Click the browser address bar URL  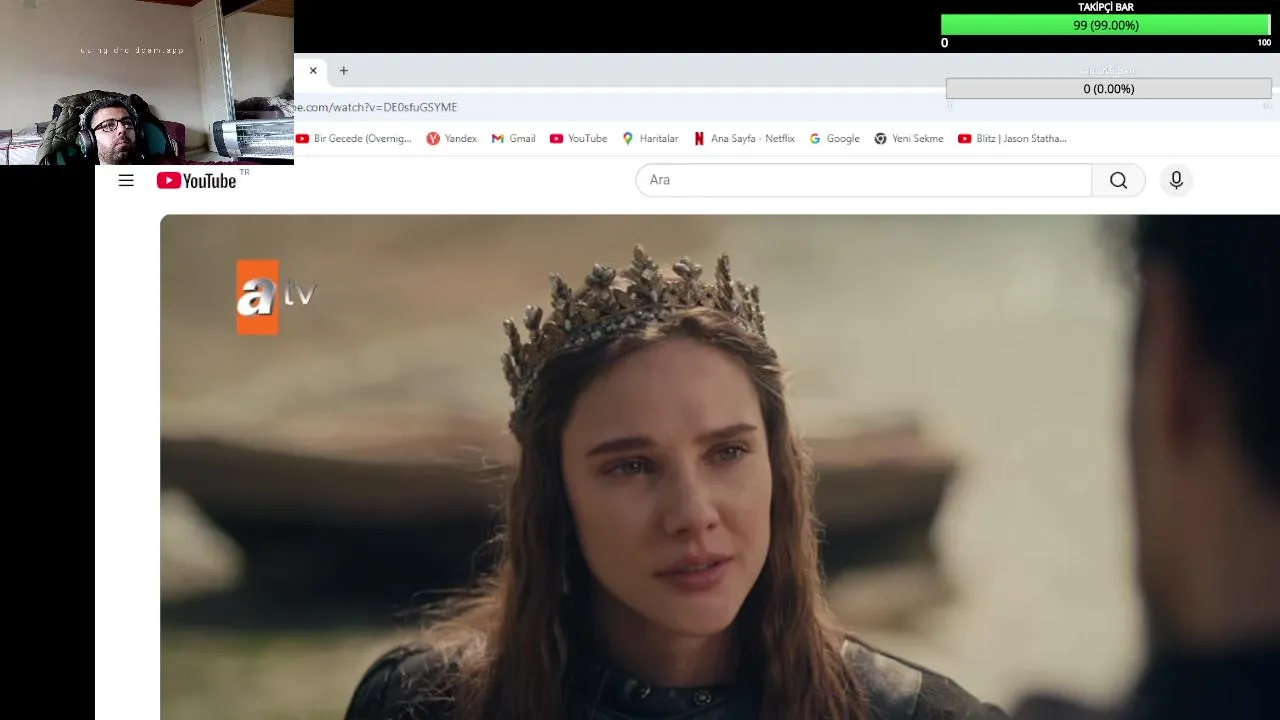pos(376,107)
